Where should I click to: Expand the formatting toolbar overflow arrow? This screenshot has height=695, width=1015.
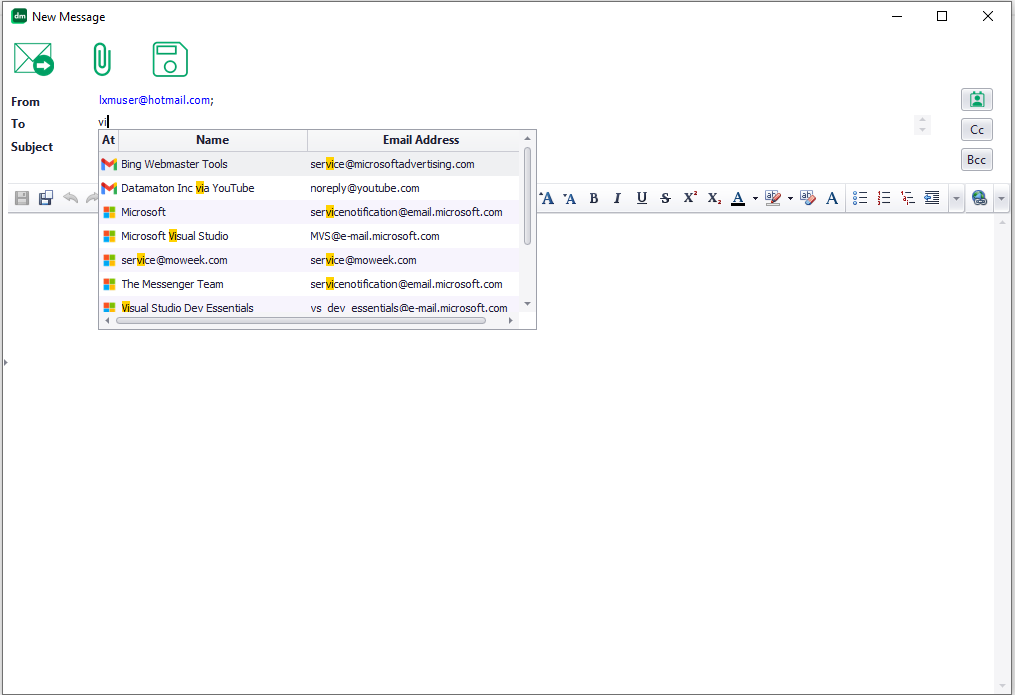956,199
